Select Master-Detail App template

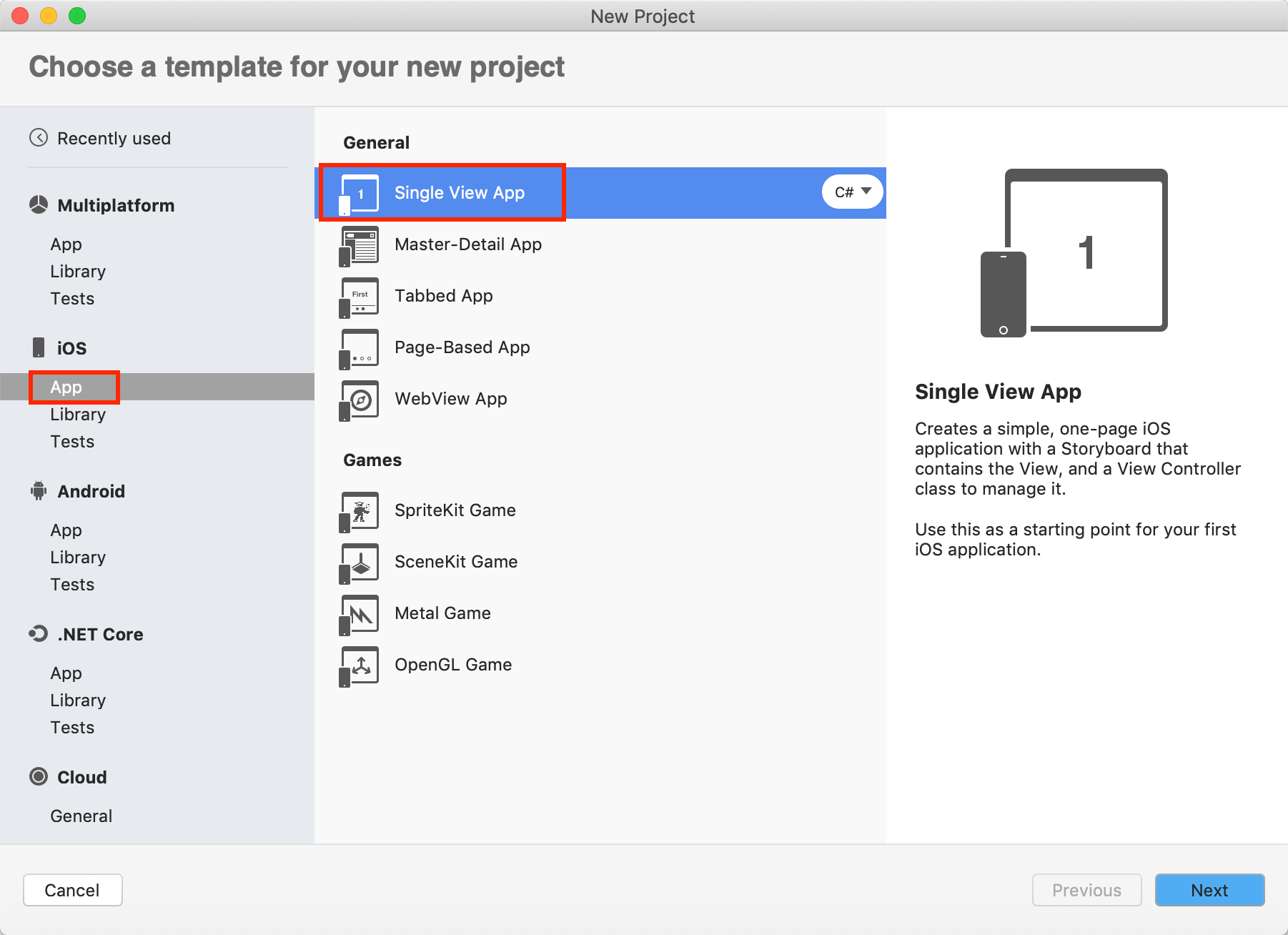[x=600, y=244]
